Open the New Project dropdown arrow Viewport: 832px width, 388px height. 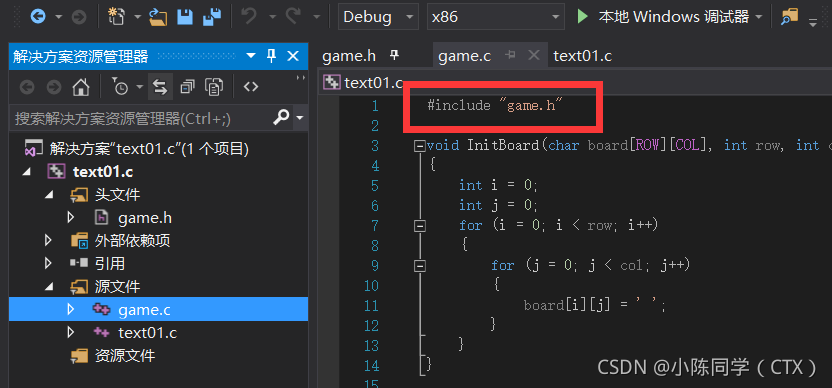137,17
